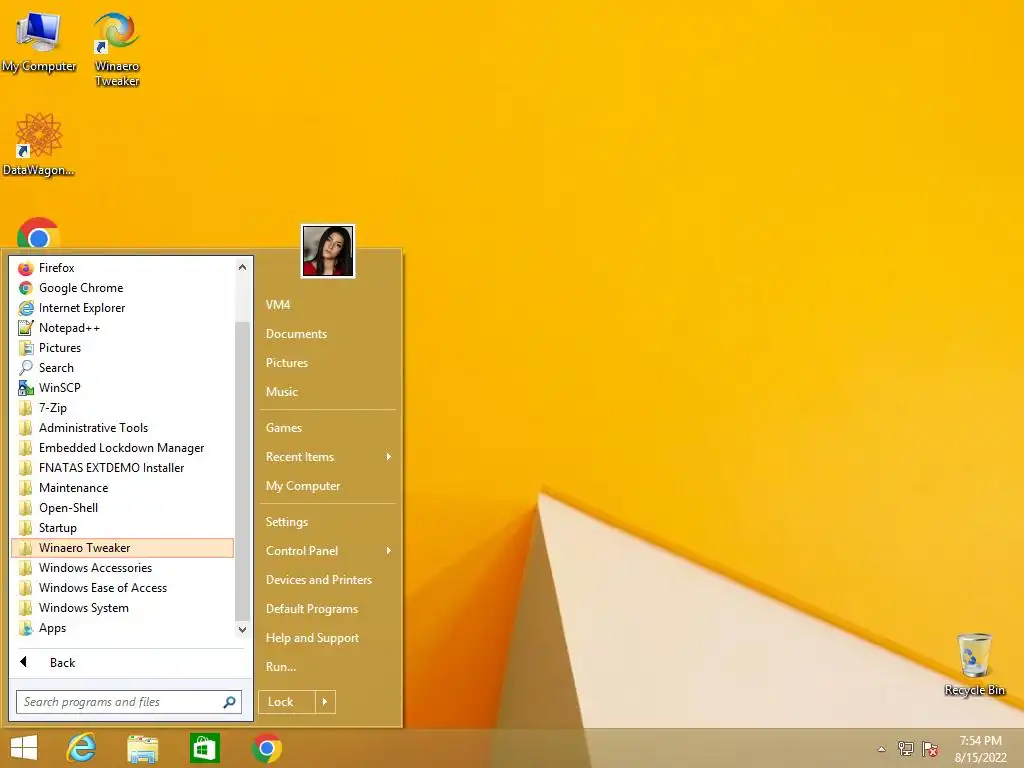Select the My Computer desktop icon
Image resolution: width=1024 pixels, height=768 pixels.
point(39,41)
